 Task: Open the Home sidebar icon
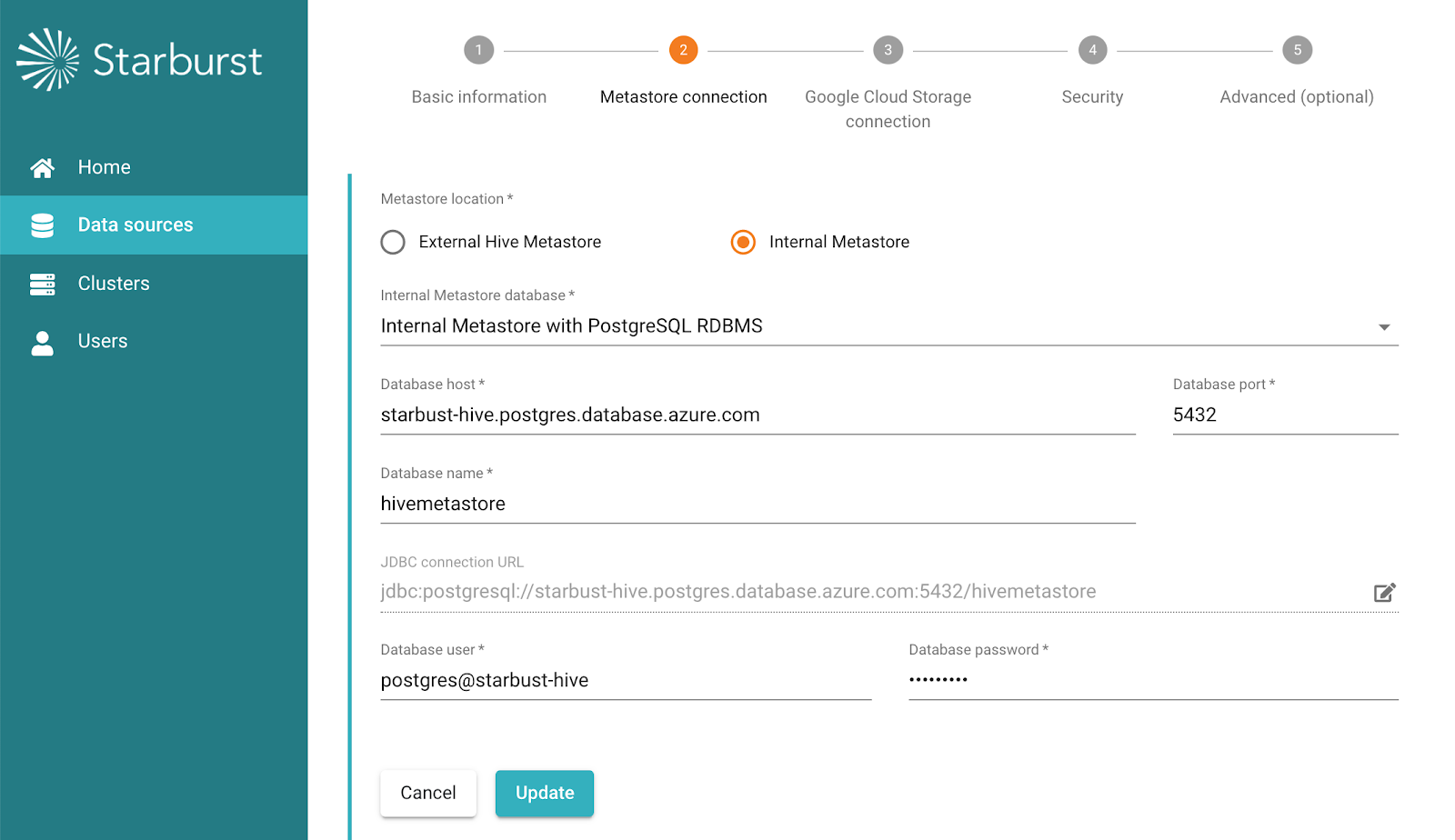(42, 167)
